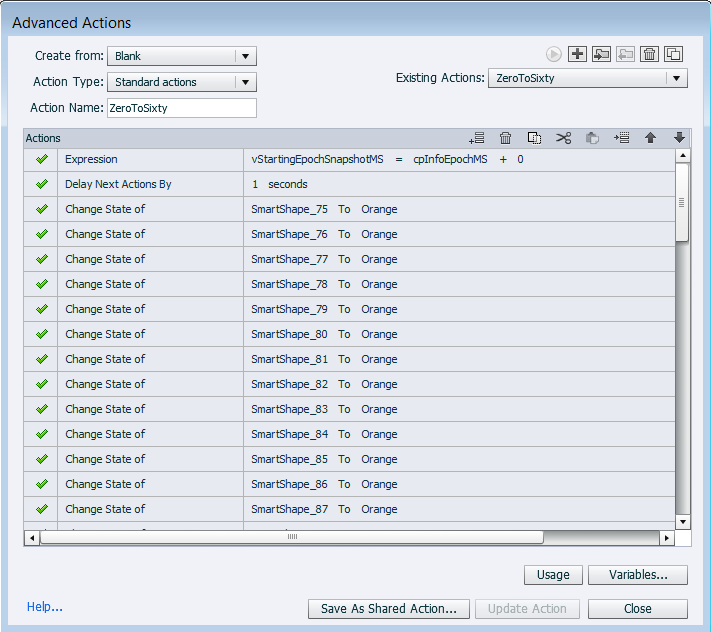711x632 pixels.
Task: Move the selected row up
Action: (x=650, y=138)
